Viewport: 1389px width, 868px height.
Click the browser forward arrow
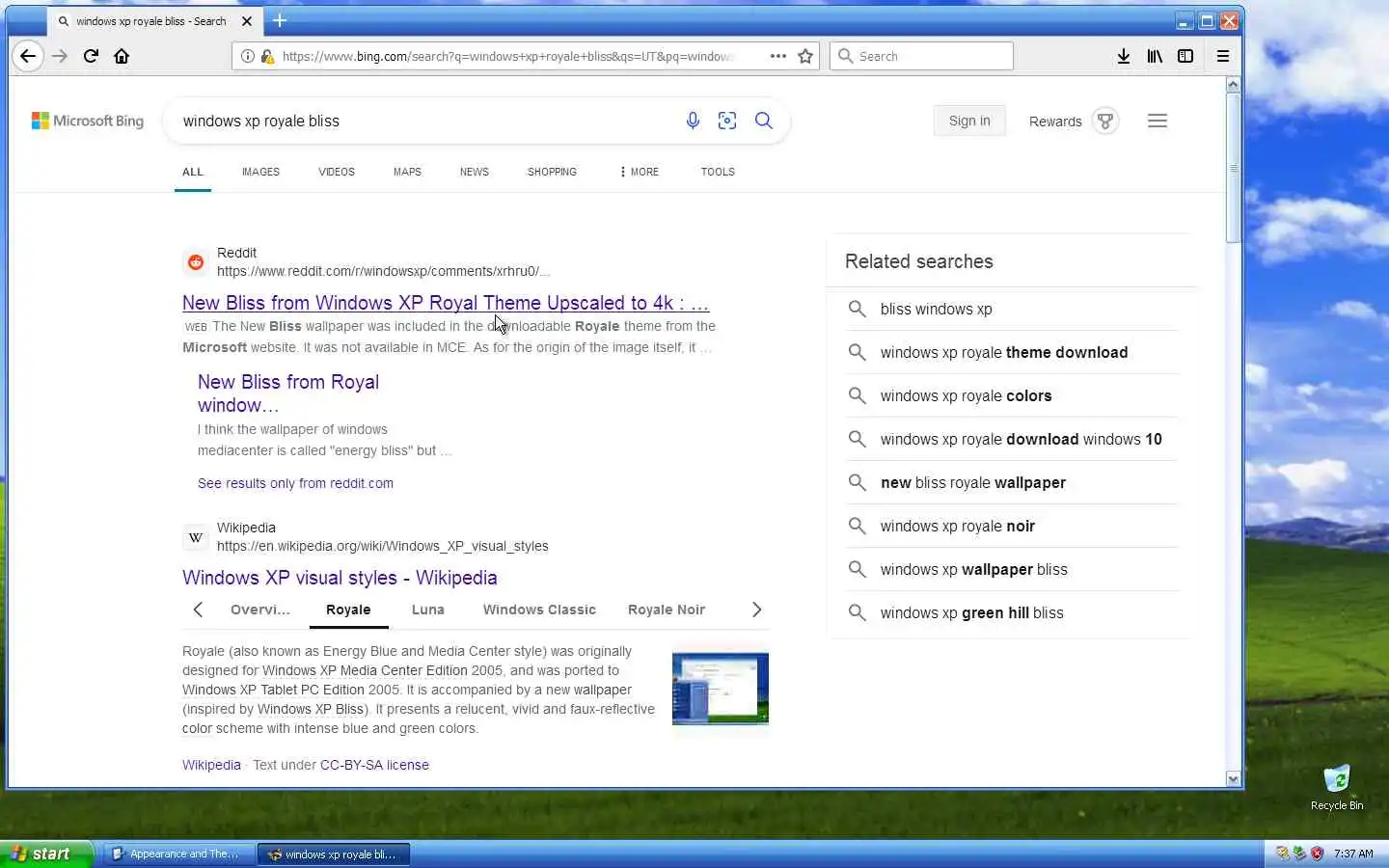pyautogui.click(x=60, y=56)
